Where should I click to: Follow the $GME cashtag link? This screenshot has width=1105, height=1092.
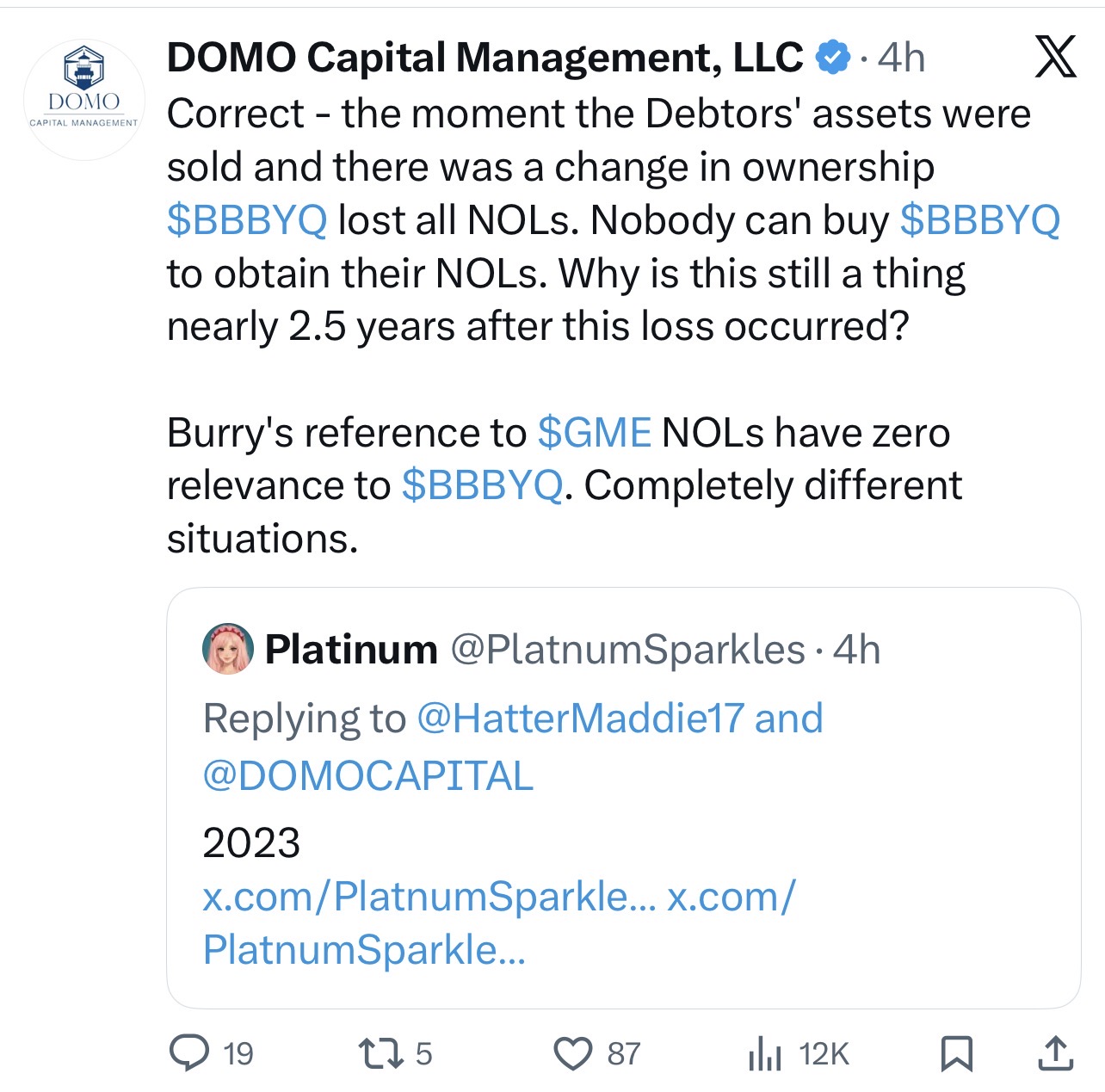tap(595, 432)
